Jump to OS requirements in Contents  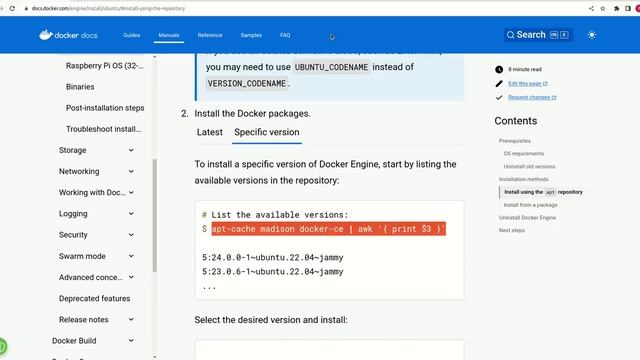pyautogui.click(x=524, y=153)
